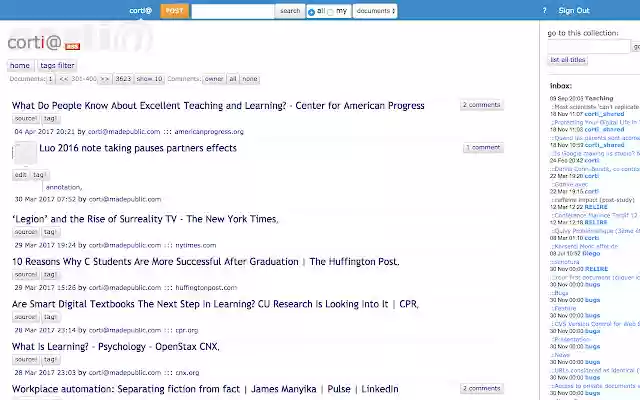
Task: Open cpr.org source link
Action: point(187,330)
